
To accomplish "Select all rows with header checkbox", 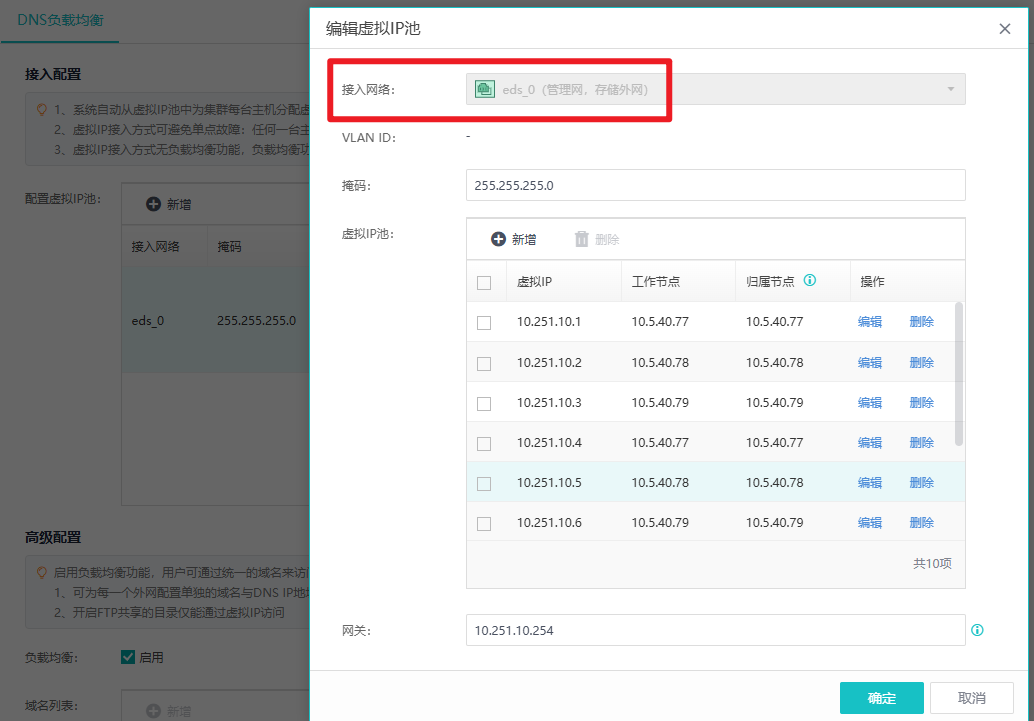I will point(484,283).
